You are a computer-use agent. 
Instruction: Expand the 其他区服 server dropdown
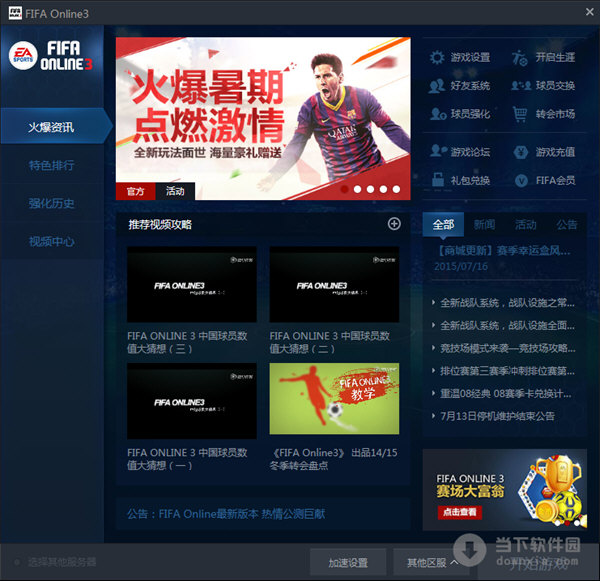coord(432,563)
